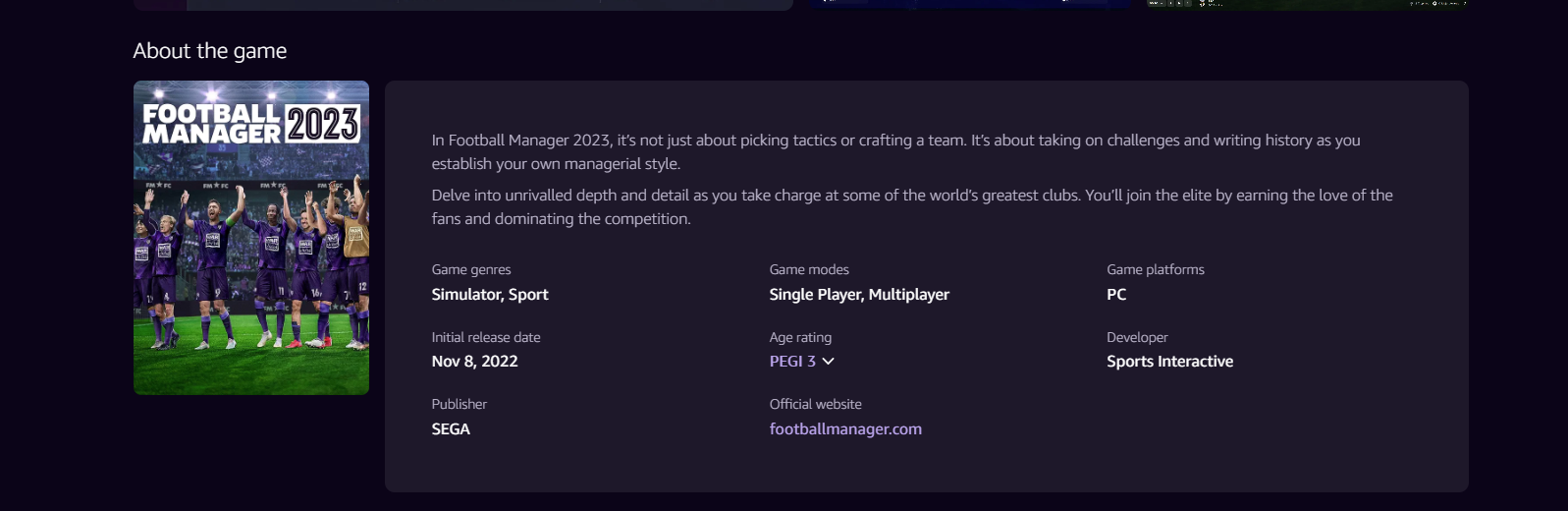Click the paragraph starting 'In Football Manager 2023'
The width and height of the screenshot is (1568, 511).
coord(895,152)
